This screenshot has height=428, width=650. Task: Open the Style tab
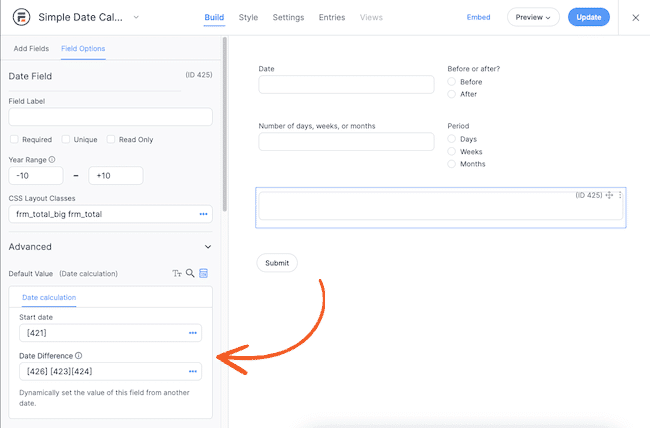(248, 17)
